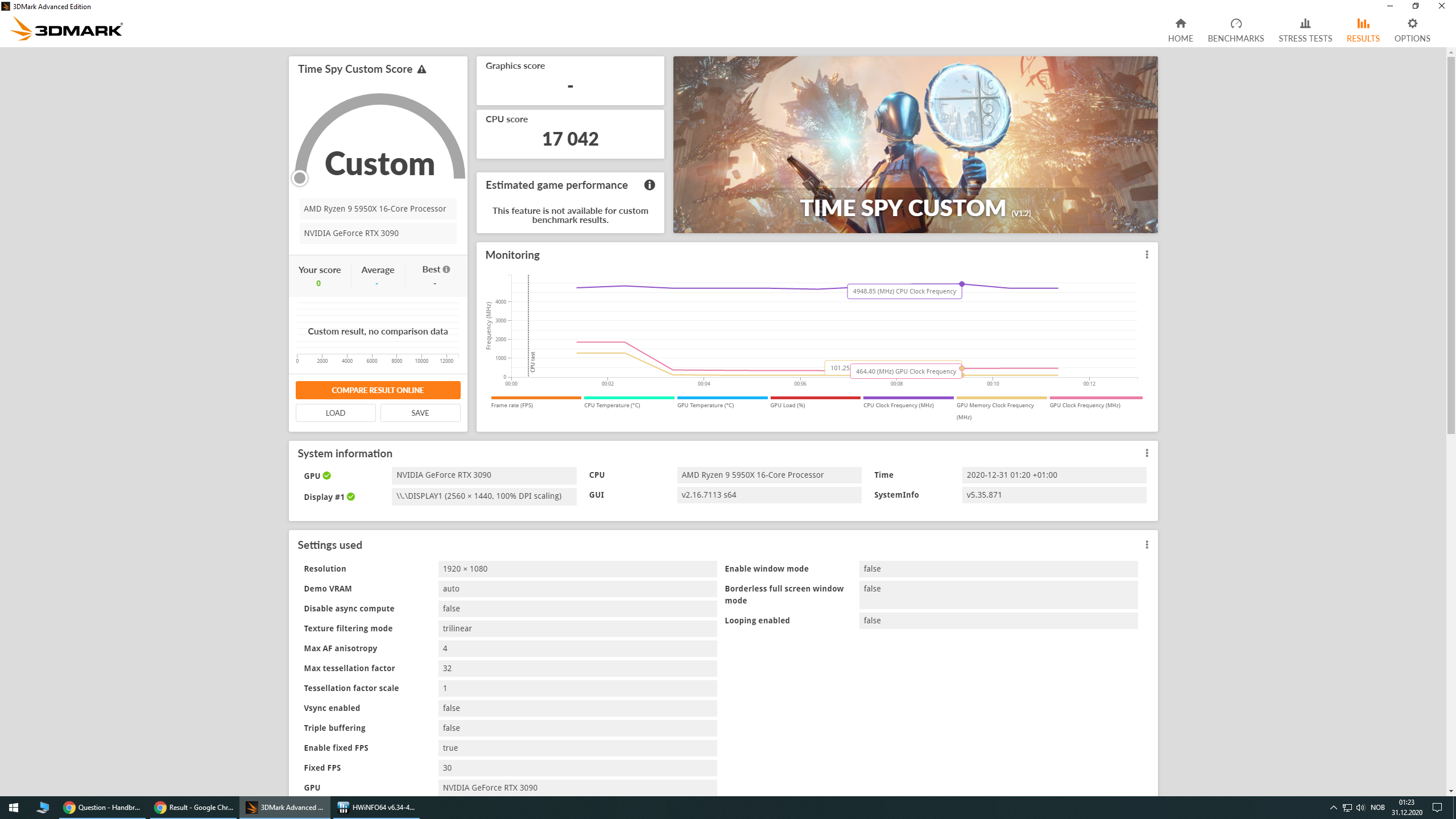The height and width of the screenshot is (819, 1456).
Task: Click CPU clock data point on monitoring chart
Action: click(962, 284)
